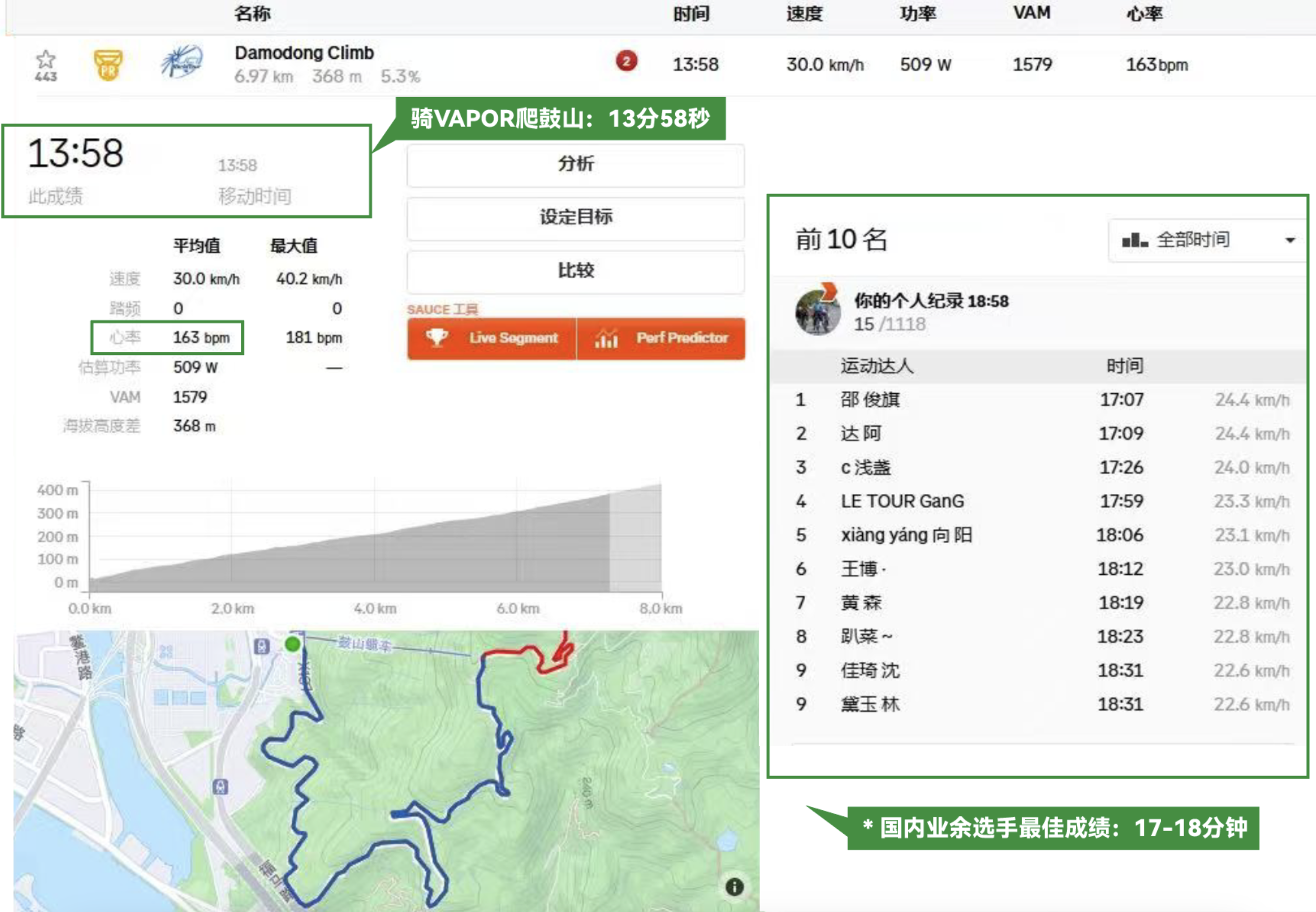Screen dimensions: 1316x912
Task: Click the green start marker on the map
Action: tap(292, 645)
